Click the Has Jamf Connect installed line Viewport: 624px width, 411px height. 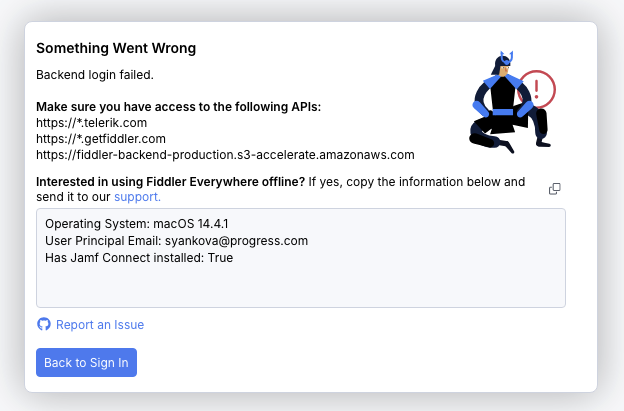pos(138,258)
